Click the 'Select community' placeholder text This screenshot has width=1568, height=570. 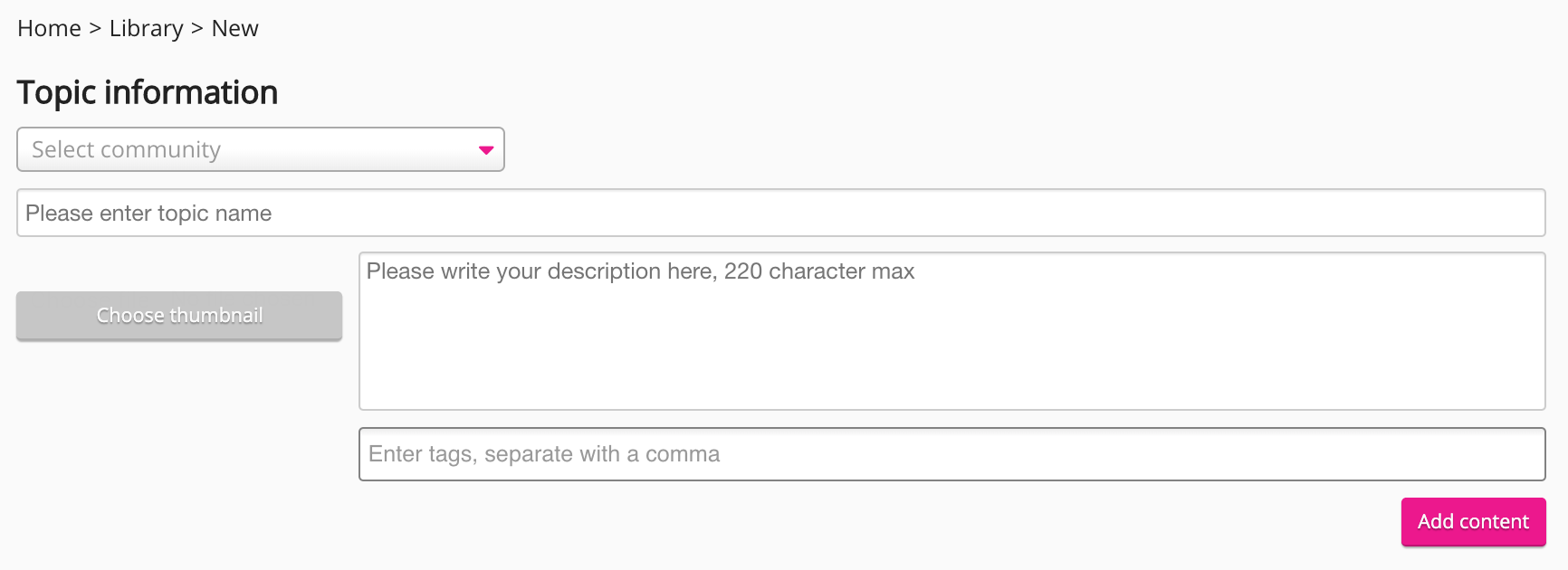(x=127, y=149)
